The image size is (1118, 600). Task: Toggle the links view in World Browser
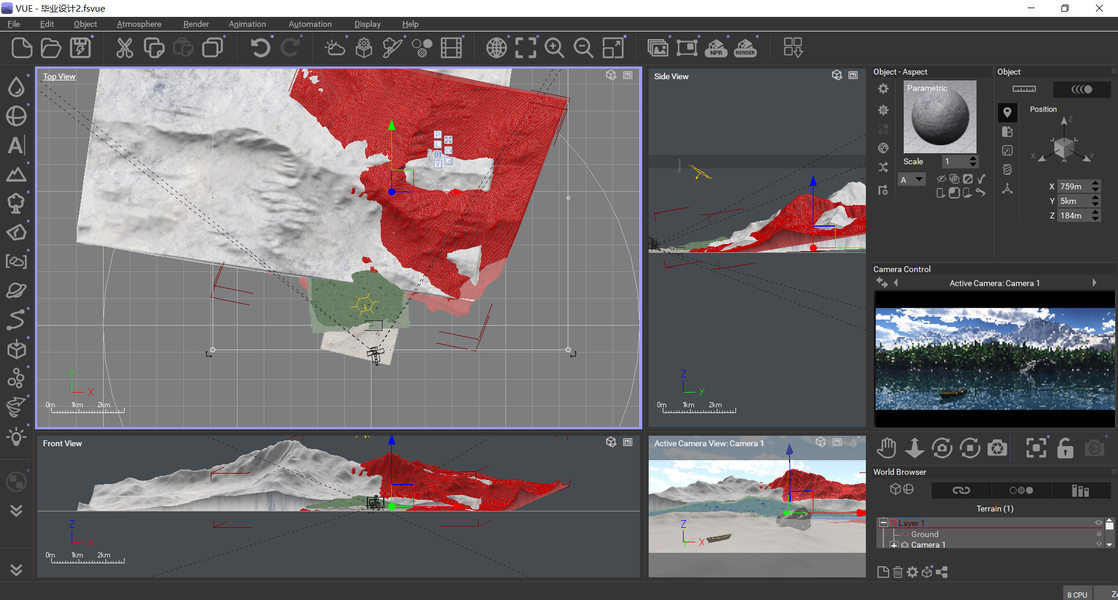[961, 490]
